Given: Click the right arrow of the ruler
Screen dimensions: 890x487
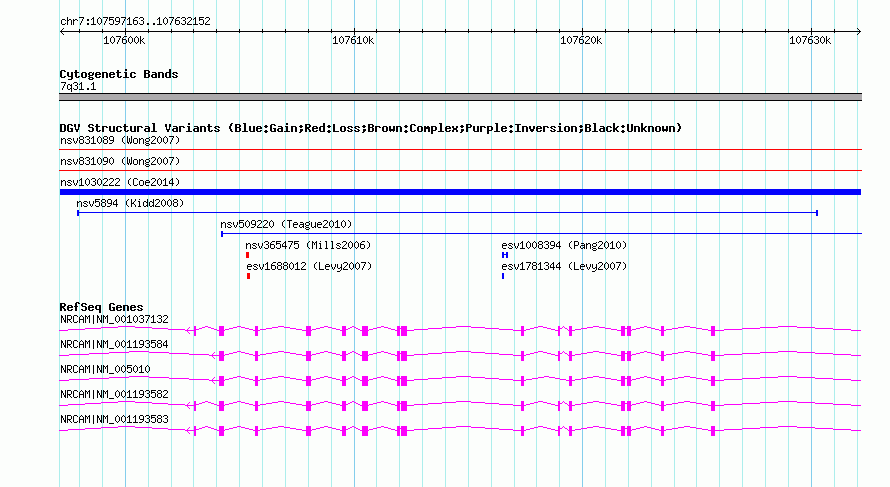Looking at the screenshot, I should [859, 31].
